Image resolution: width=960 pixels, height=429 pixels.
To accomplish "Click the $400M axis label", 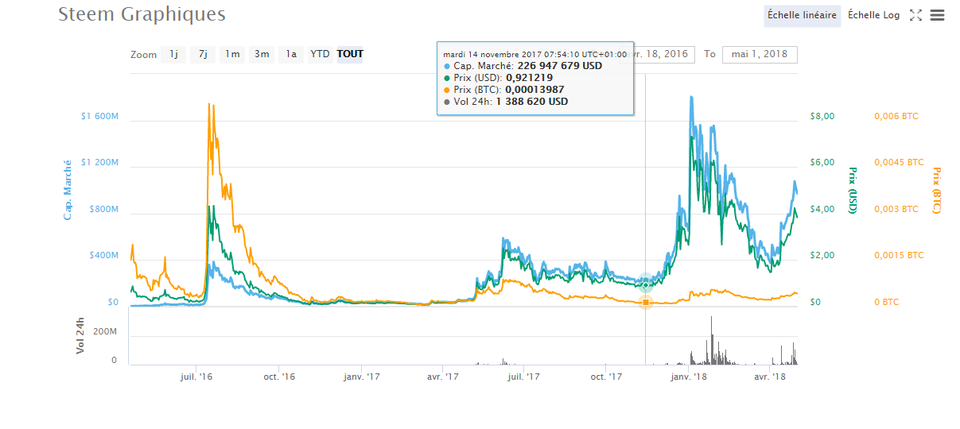I will pos(103,255).
